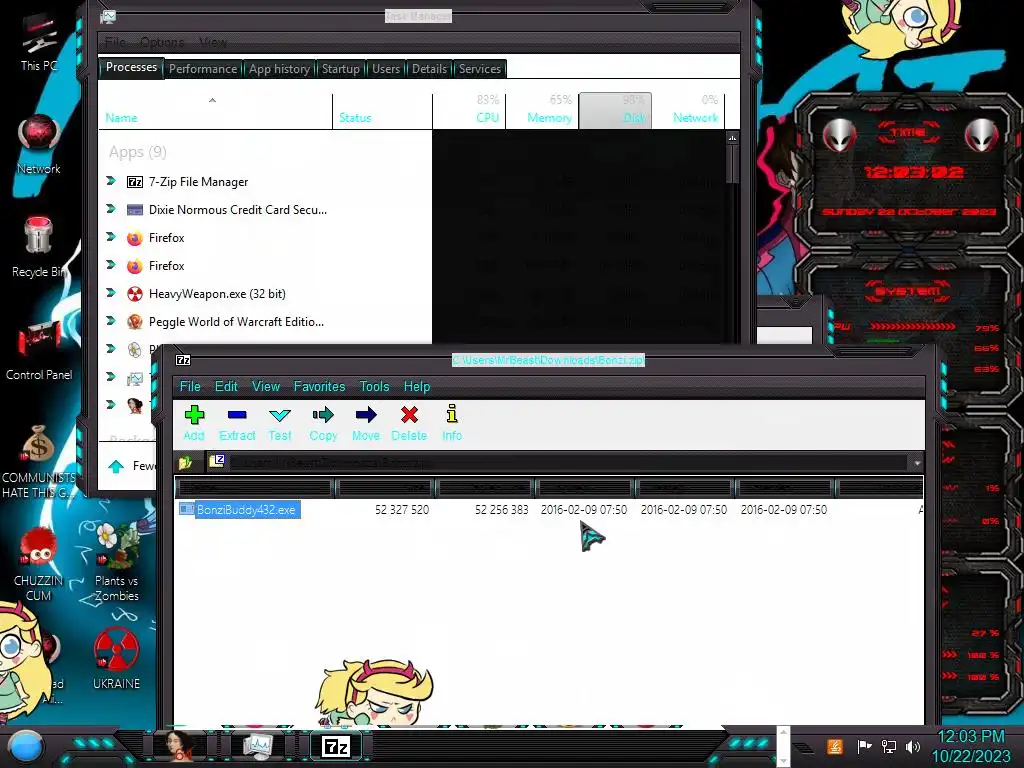Expand the first Firefox process entry

[111, 237]
